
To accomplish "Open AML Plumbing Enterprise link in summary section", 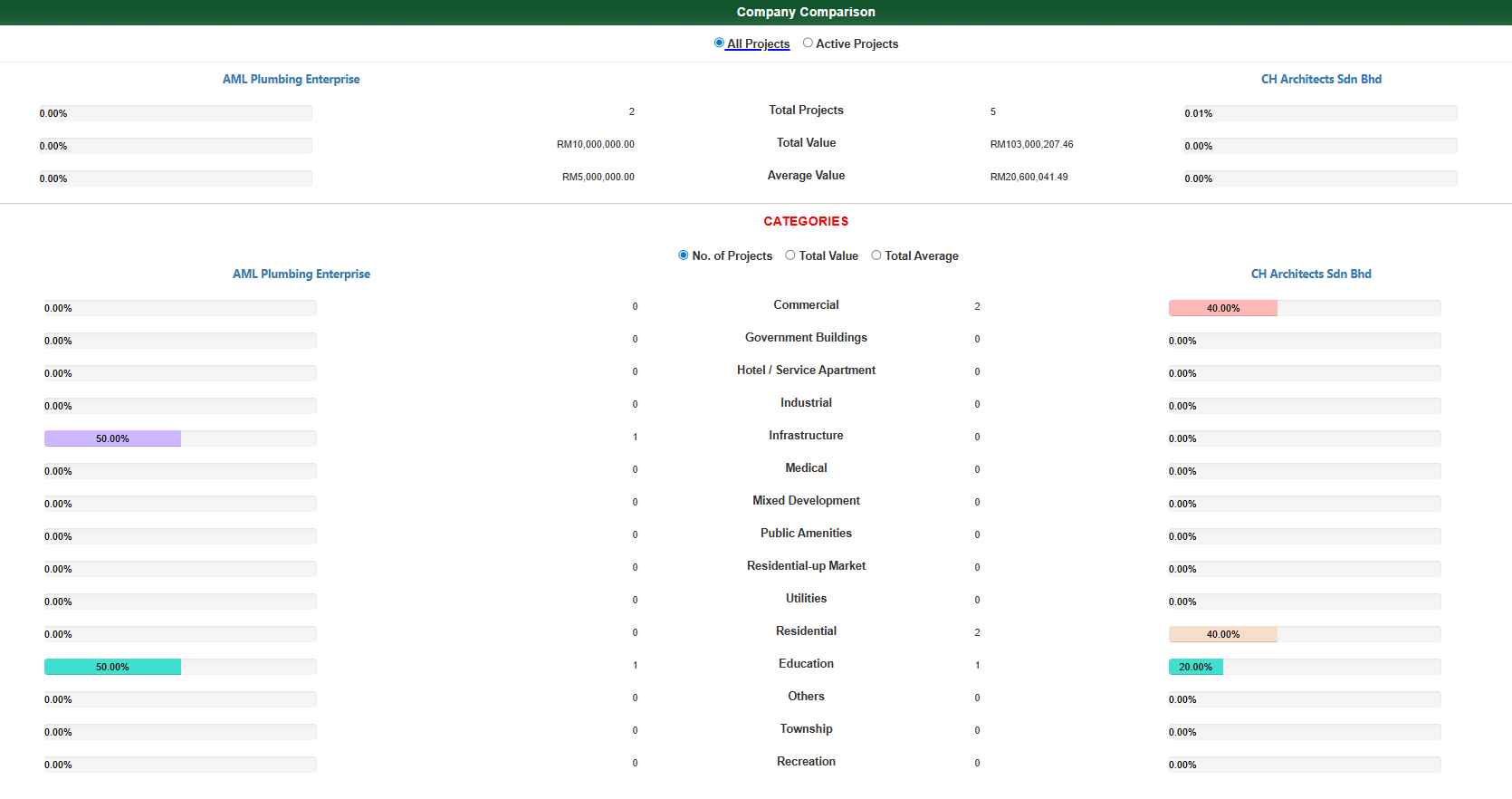I will tap(291, 80).
